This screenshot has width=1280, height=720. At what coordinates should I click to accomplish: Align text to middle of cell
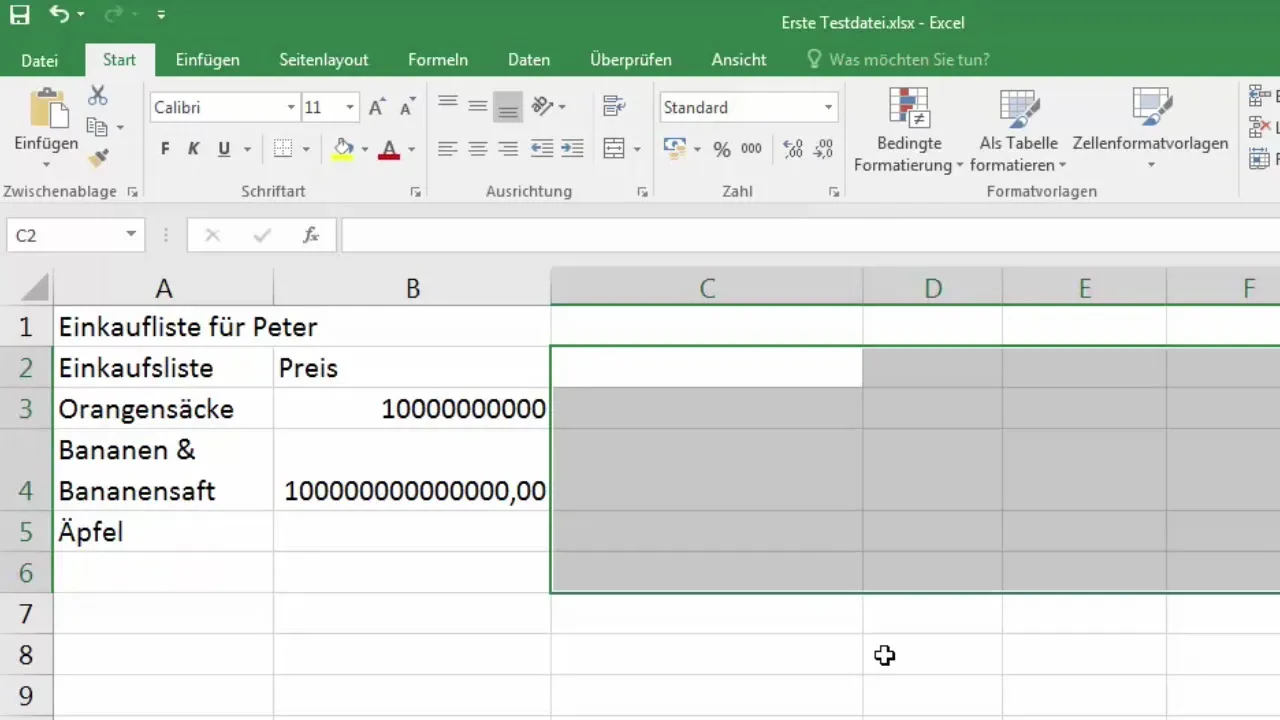(478, 105)
